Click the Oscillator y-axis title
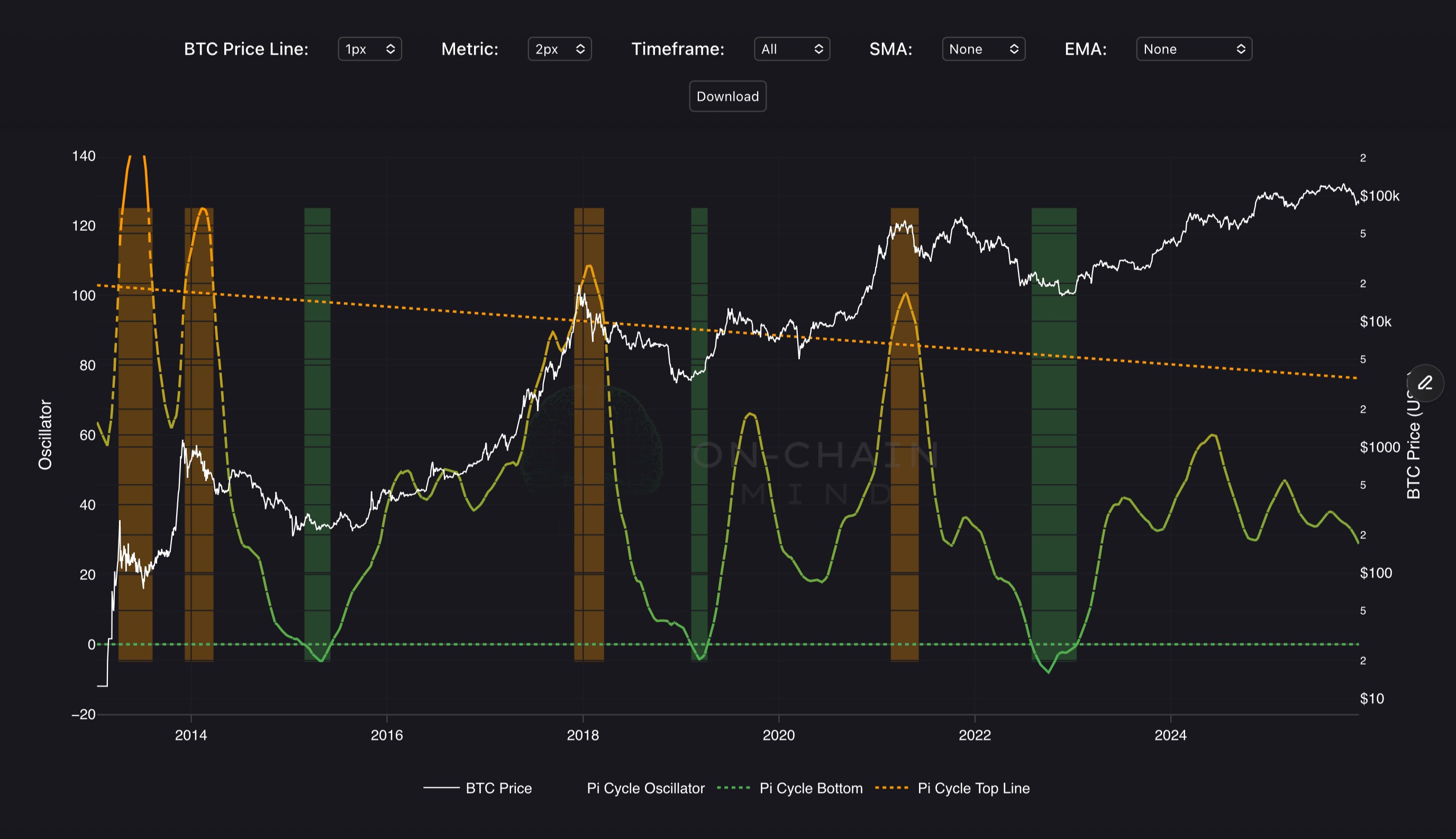 pyautogui.click(x=45, y=435)
